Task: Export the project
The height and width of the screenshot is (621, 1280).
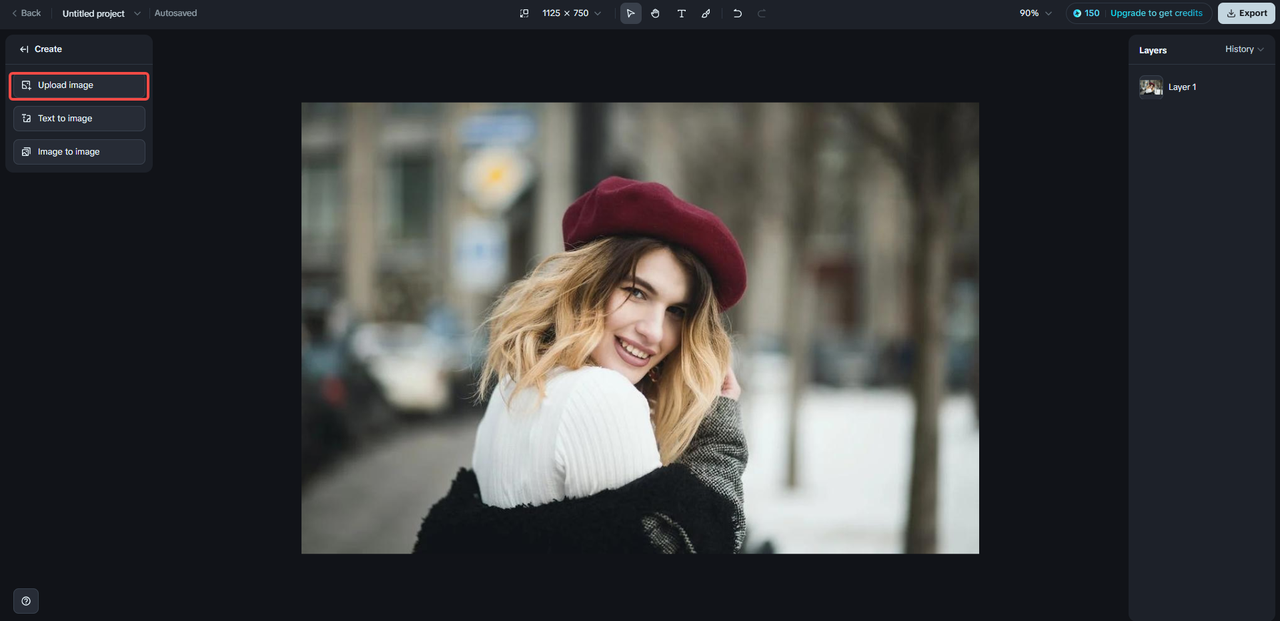Action: point(1246,13)
